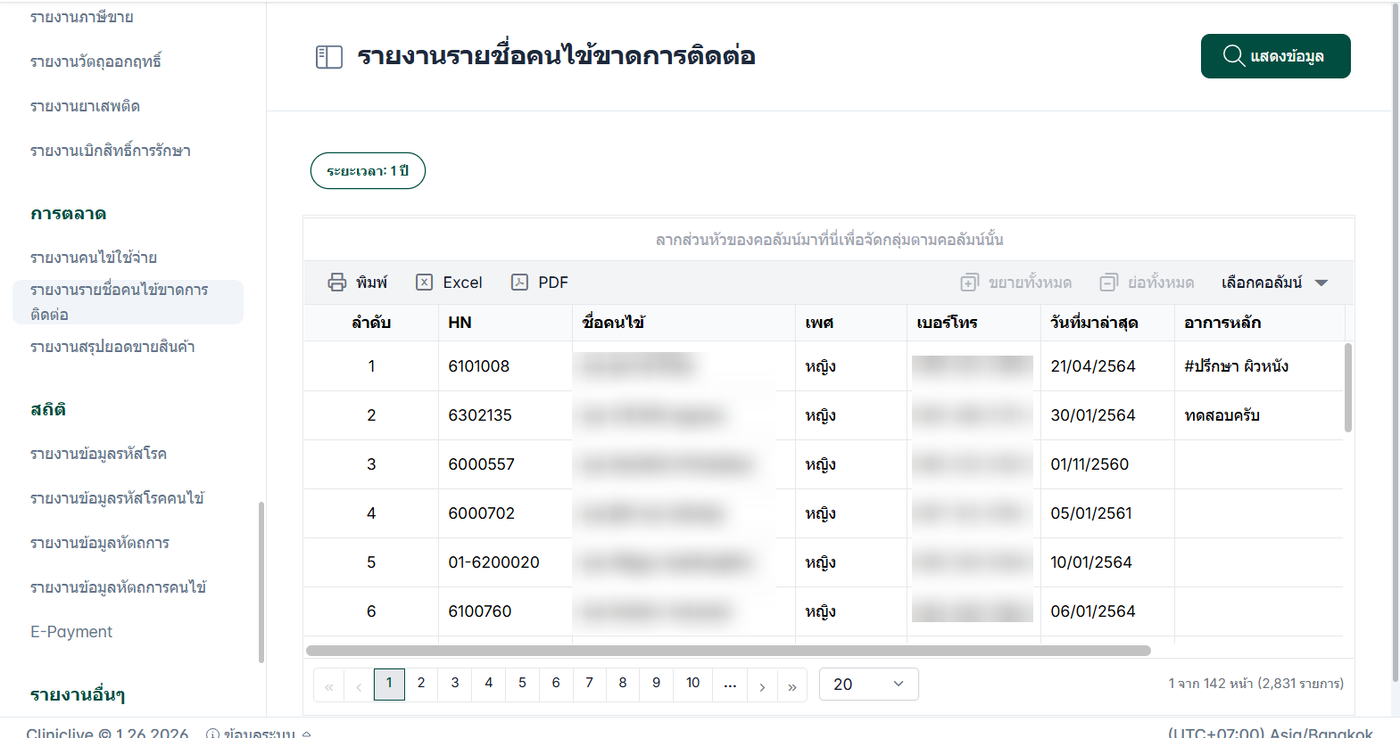
Task: Go to page 5 of the results
Action: (x=522, y=684)
